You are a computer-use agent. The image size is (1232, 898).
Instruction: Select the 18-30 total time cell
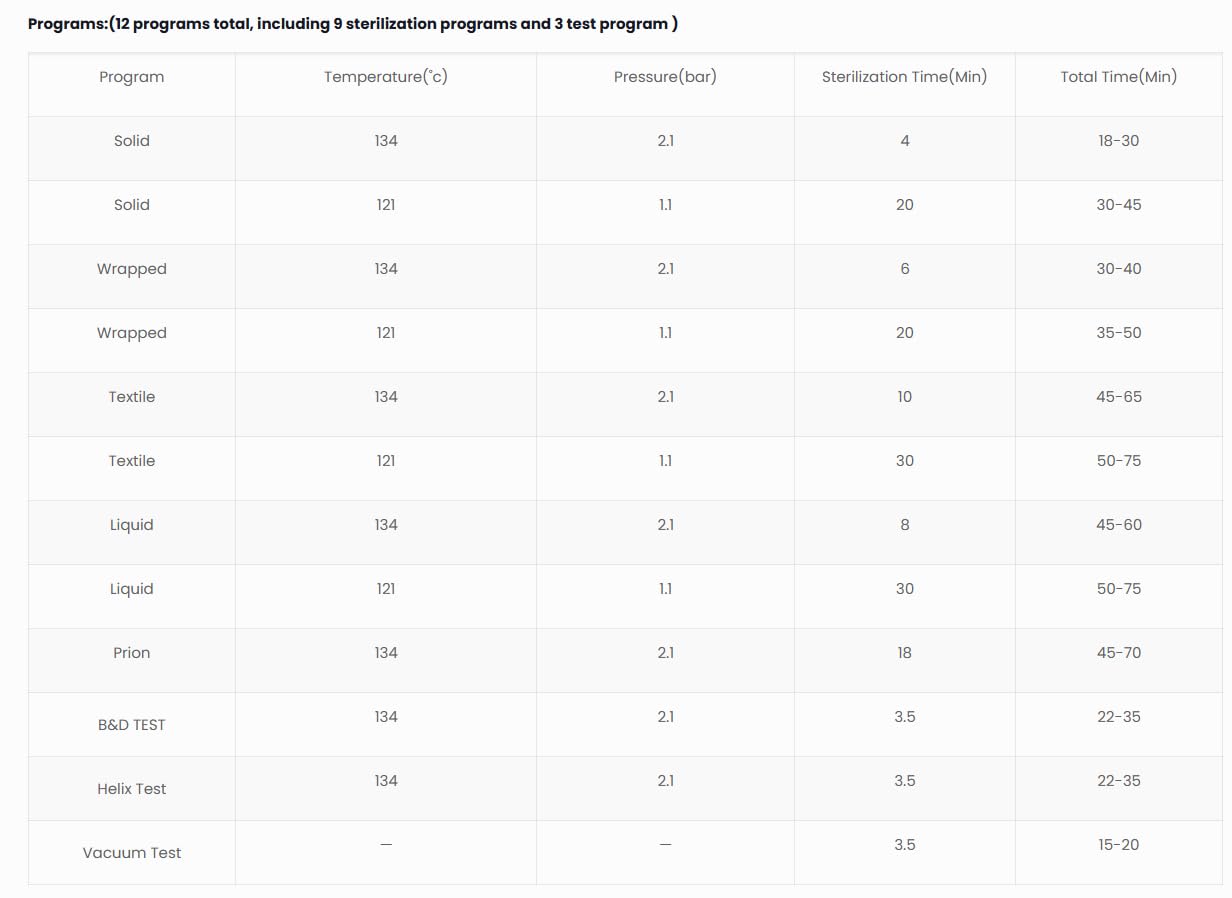1118,141
